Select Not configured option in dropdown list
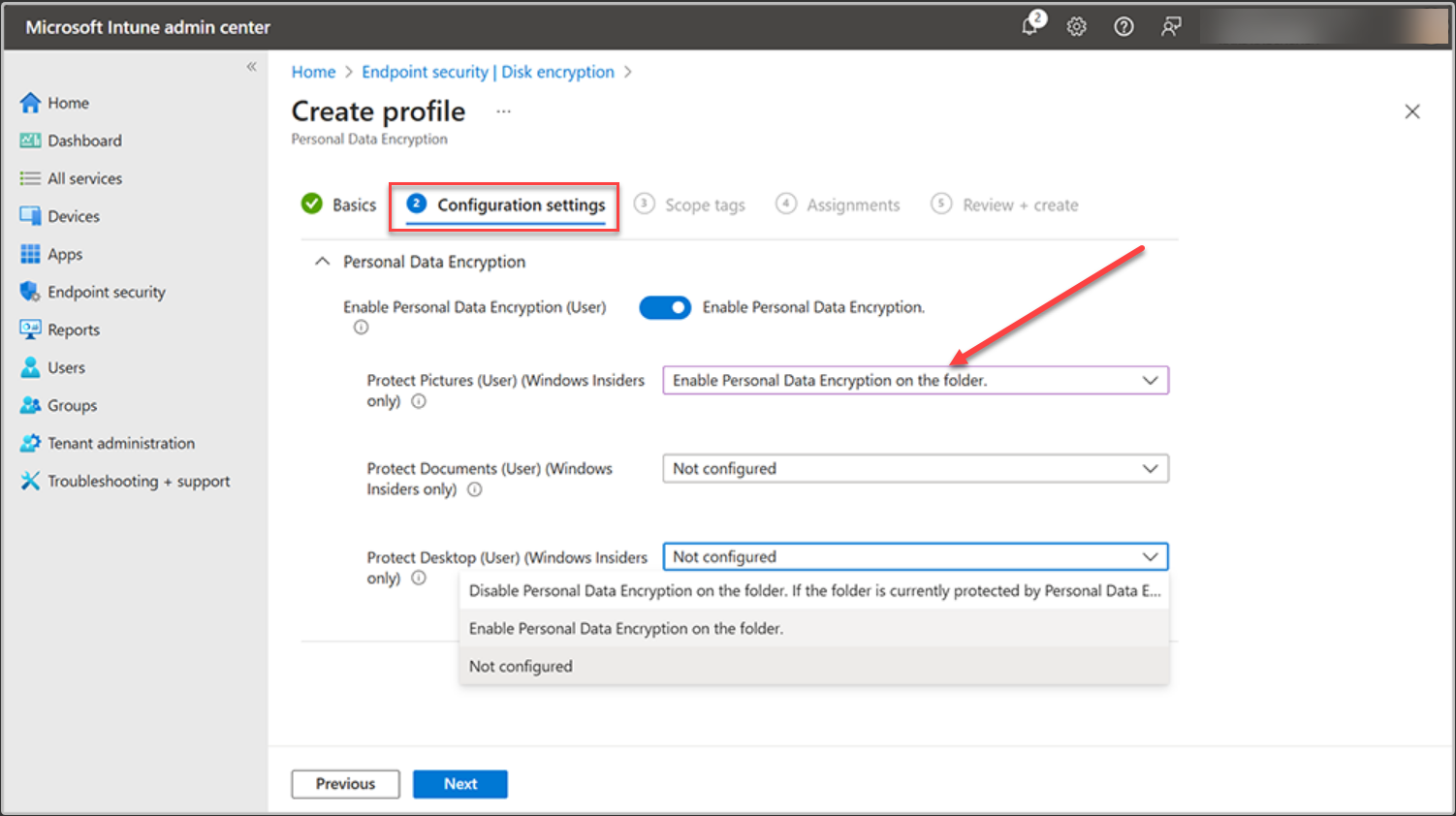The image size is (1456, 816). click(814, 666)
